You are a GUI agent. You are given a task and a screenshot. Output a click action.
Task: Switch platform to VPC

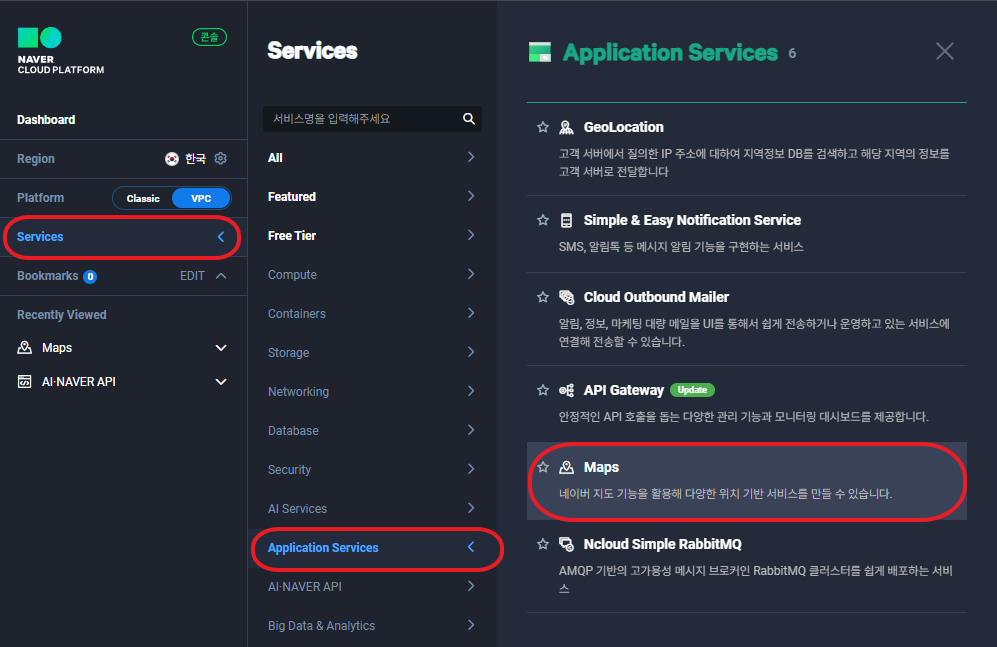(x=201, y=198)
